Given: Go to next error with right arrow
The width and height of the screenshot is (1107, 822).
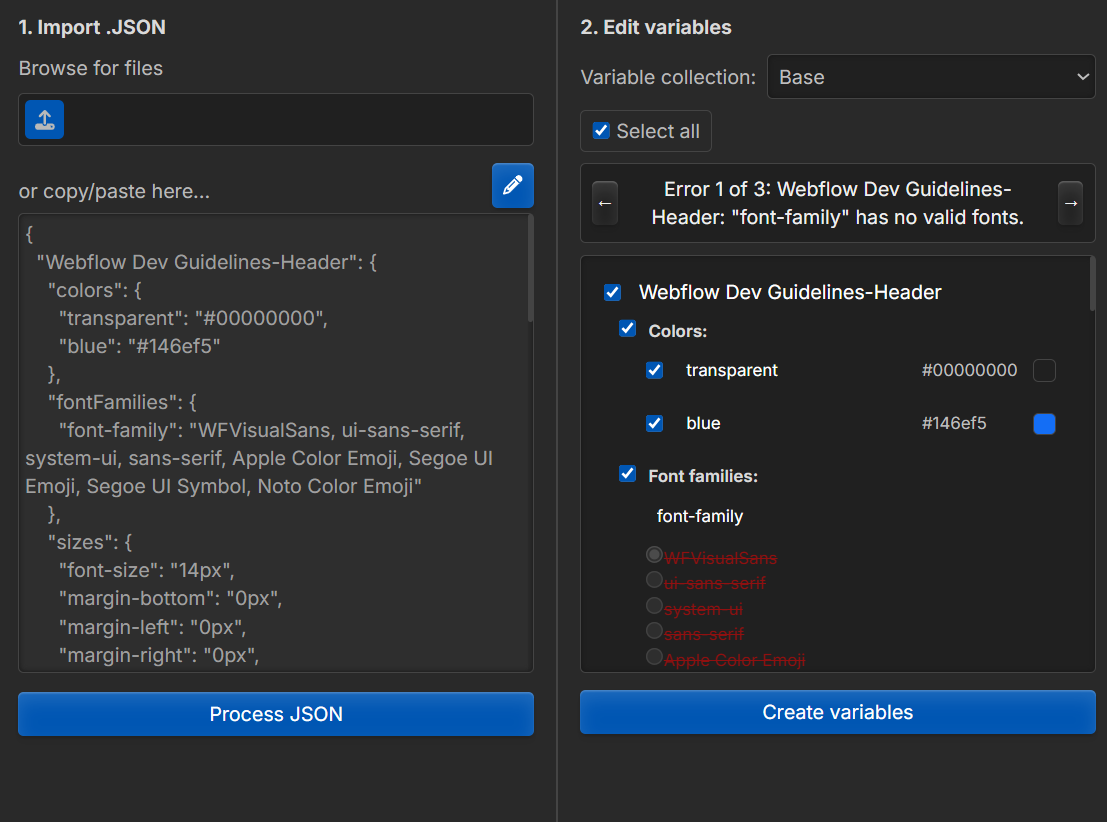Looking at the screenshot, I should (1070, 203).
